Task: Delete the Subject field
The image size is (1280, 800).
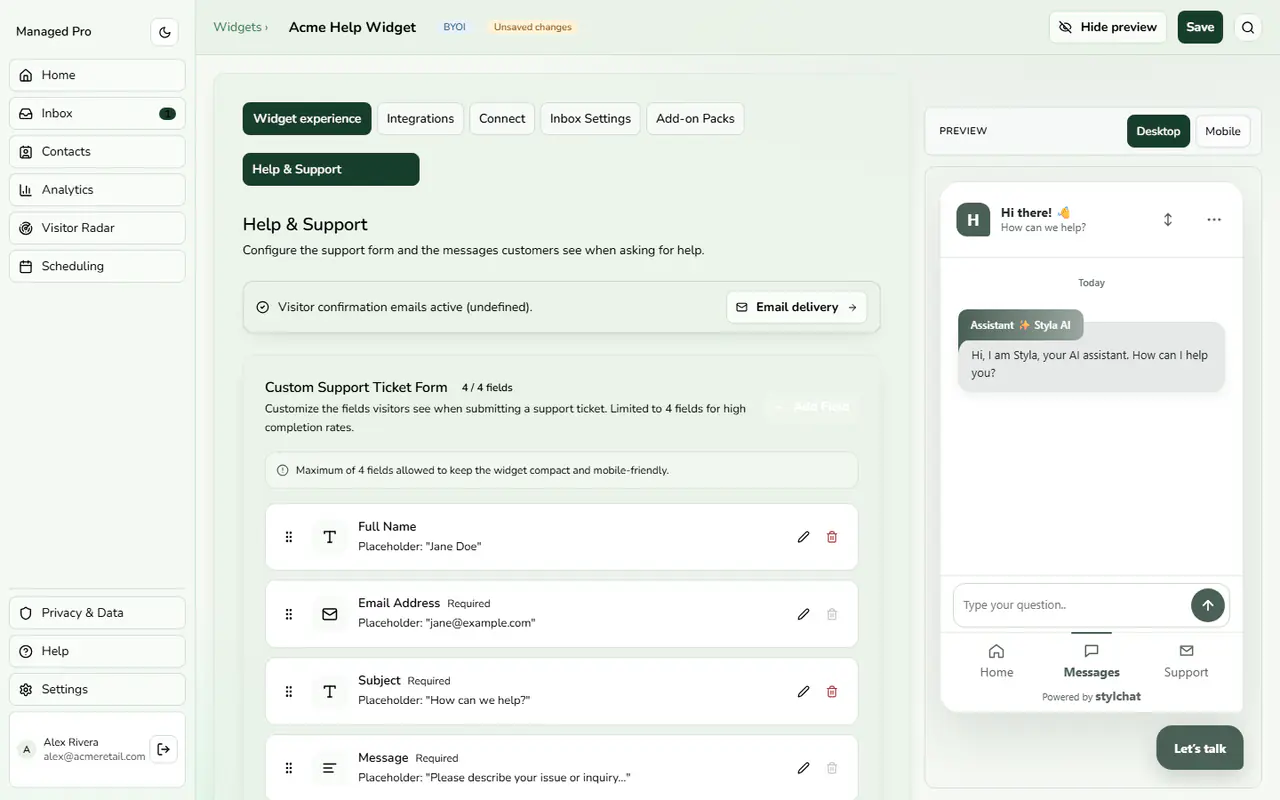Action: [832, 691]
